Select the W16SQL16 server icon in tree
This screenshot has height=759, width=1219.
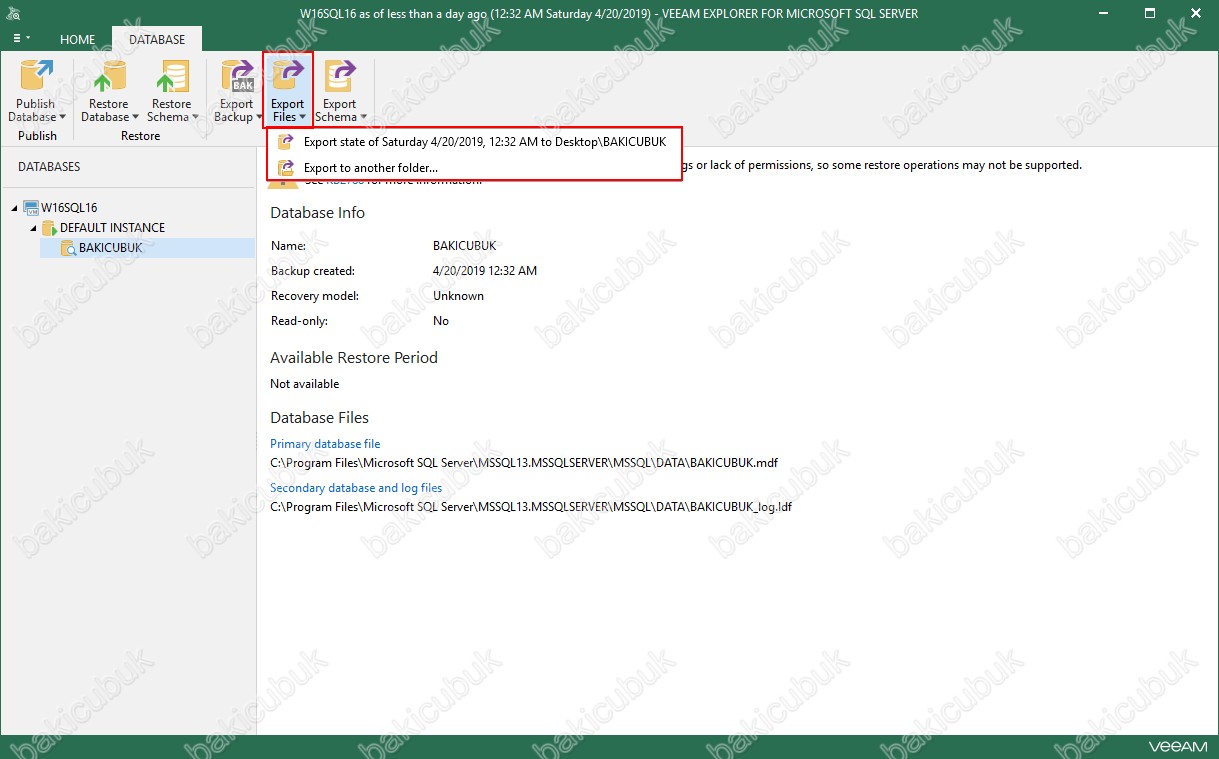point(31,208)
